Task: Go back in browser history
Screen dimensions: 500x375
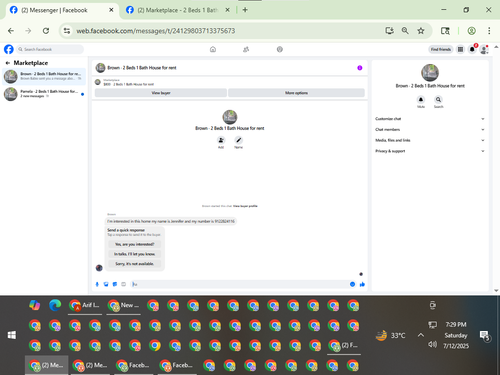Action: coord(11,31)
